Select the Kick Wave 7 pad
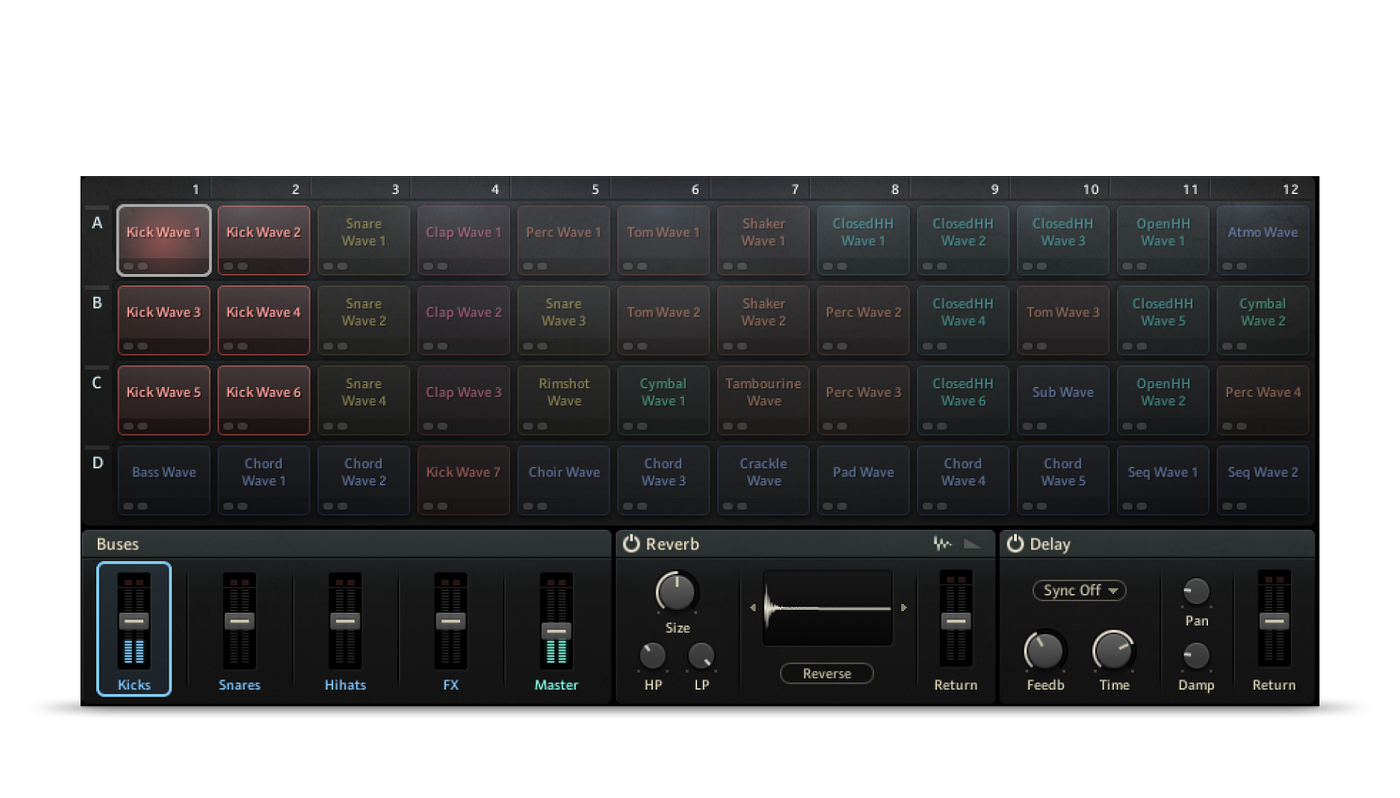The width and height of the screenshot is (1400, 798). [x=464, y=480]
